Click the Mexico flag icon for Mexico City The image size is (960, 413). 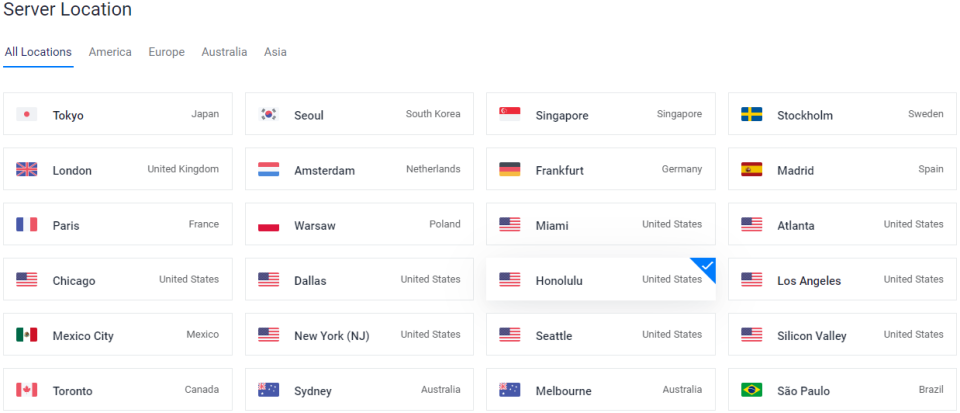(x=26, y=334)
